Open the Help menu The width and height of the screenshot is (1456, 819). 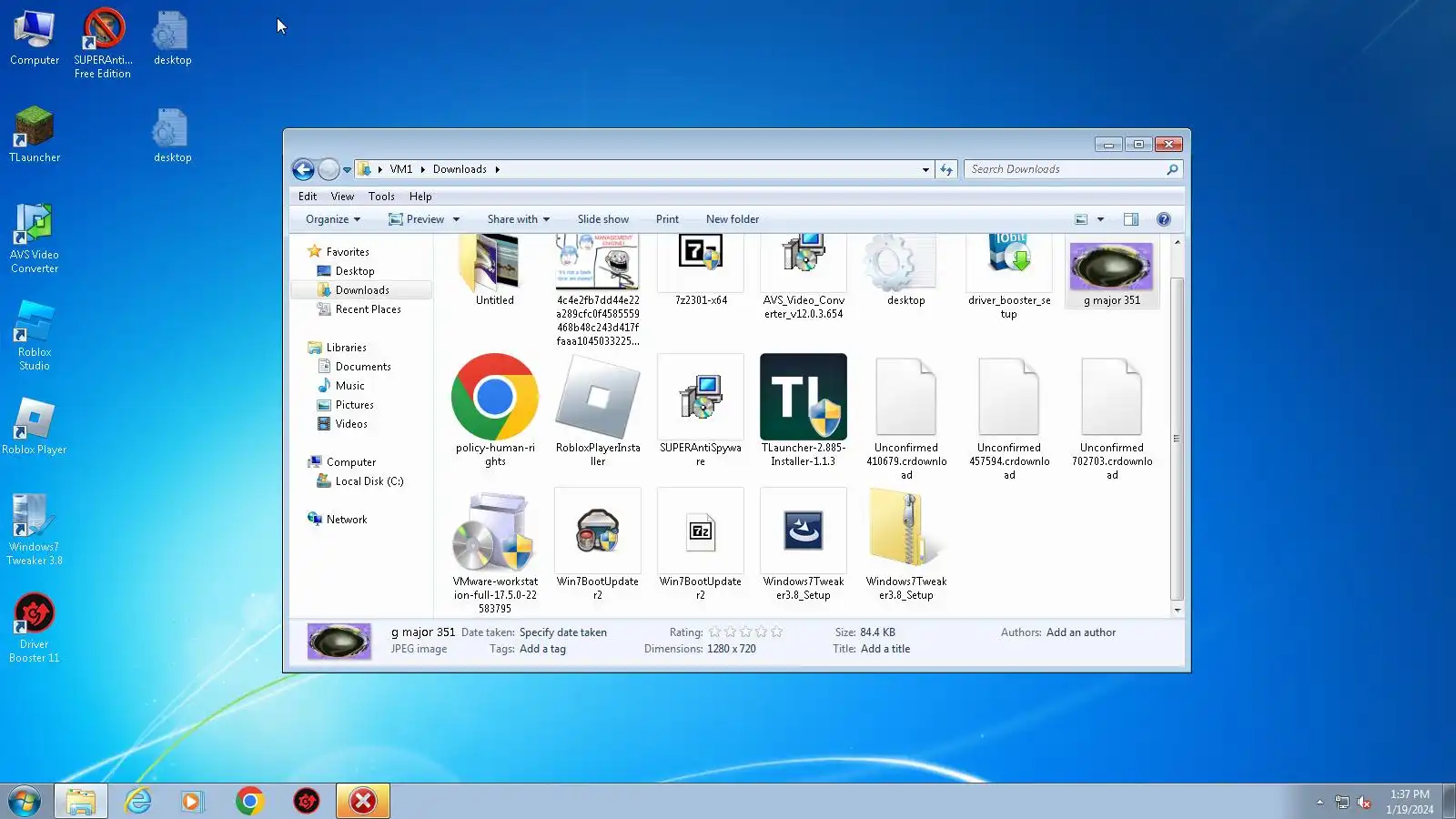click(x=420, y=197)
